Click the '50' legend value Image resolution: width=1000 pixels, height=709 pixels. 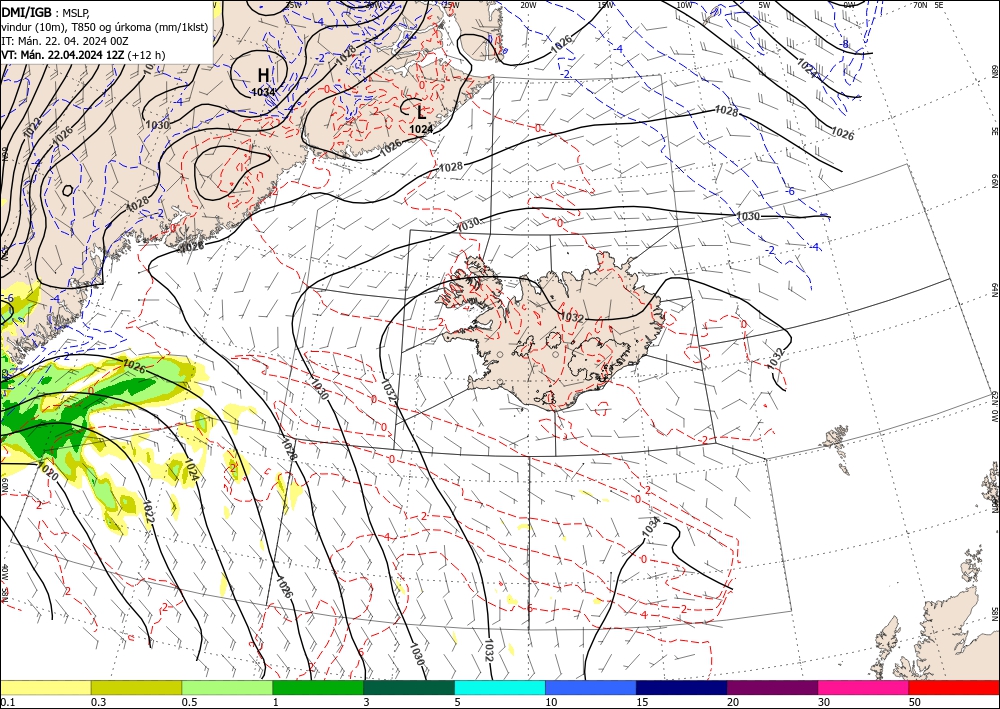click(915, 702)
